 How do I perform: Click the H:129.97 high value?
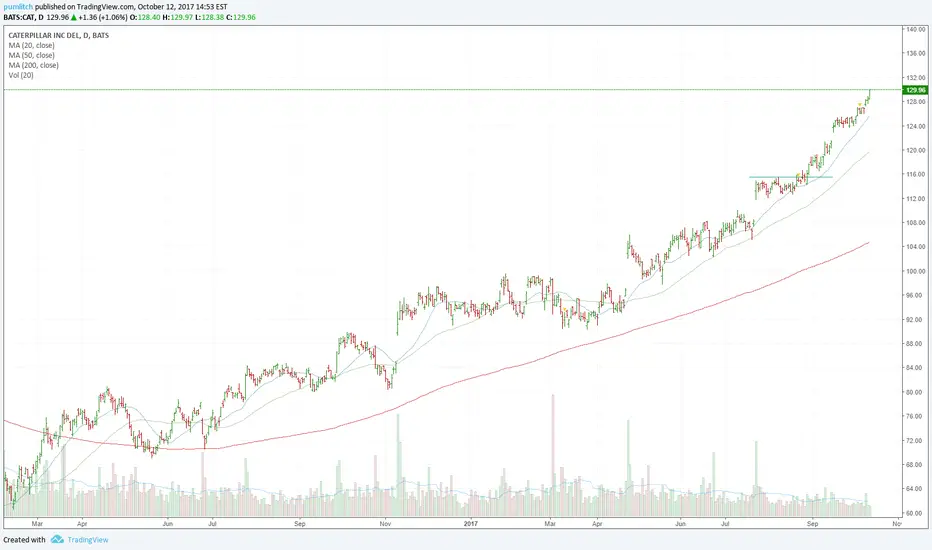click(x=177, y=17)
